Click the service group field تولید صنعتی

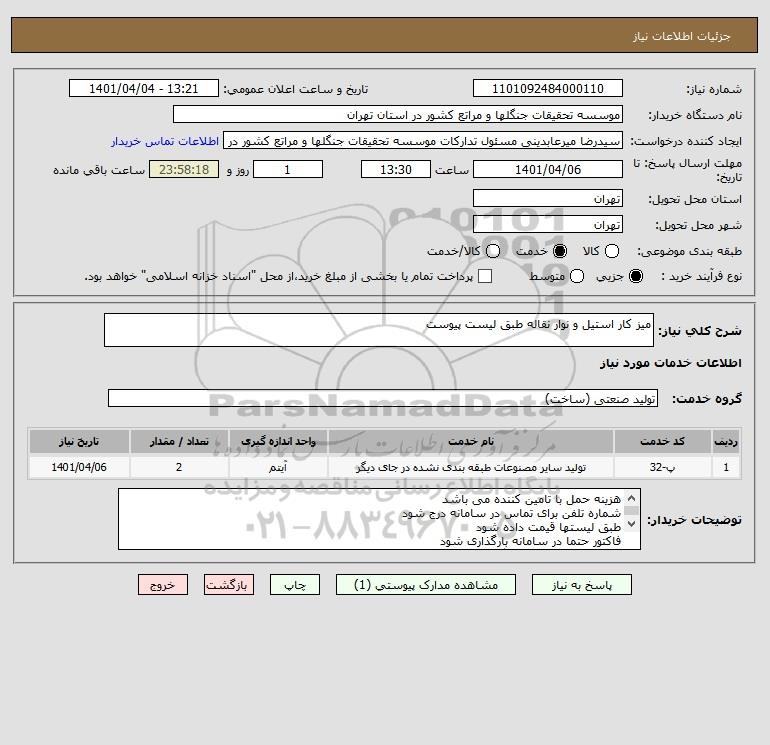(x=383, y=398)
